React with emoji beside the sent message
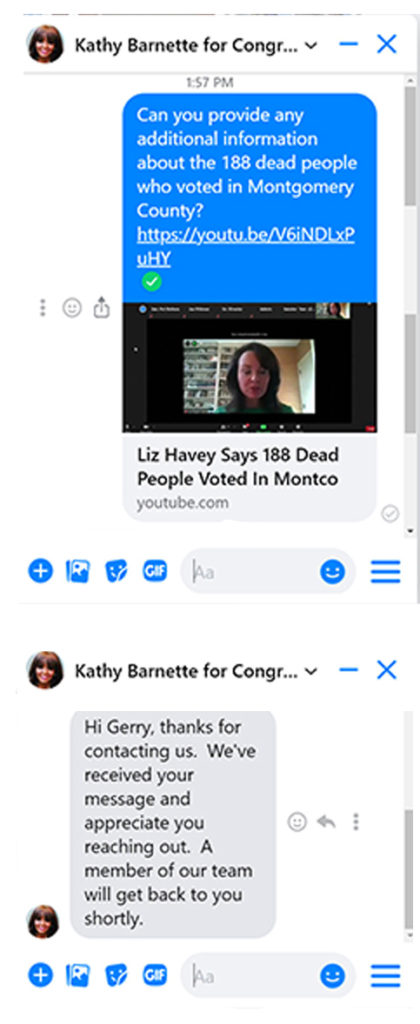The image size is (420, 1024). (72, 308)
